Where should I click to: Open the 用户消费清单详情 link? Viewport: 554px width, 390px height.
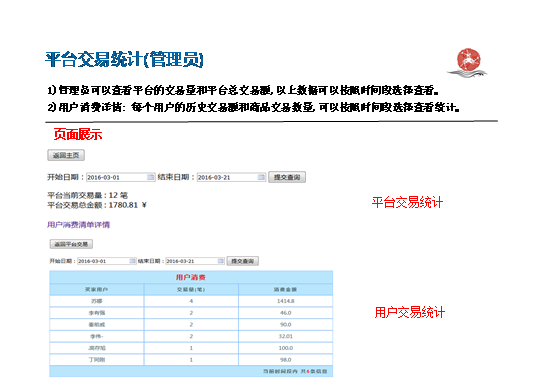(78, 225)
